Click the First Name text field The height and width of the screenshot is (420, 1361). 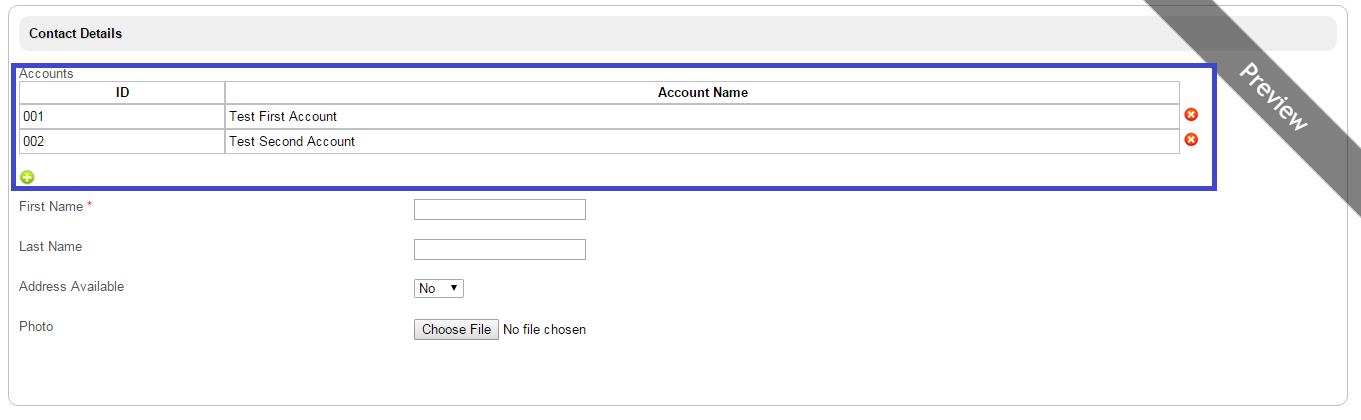499,209
